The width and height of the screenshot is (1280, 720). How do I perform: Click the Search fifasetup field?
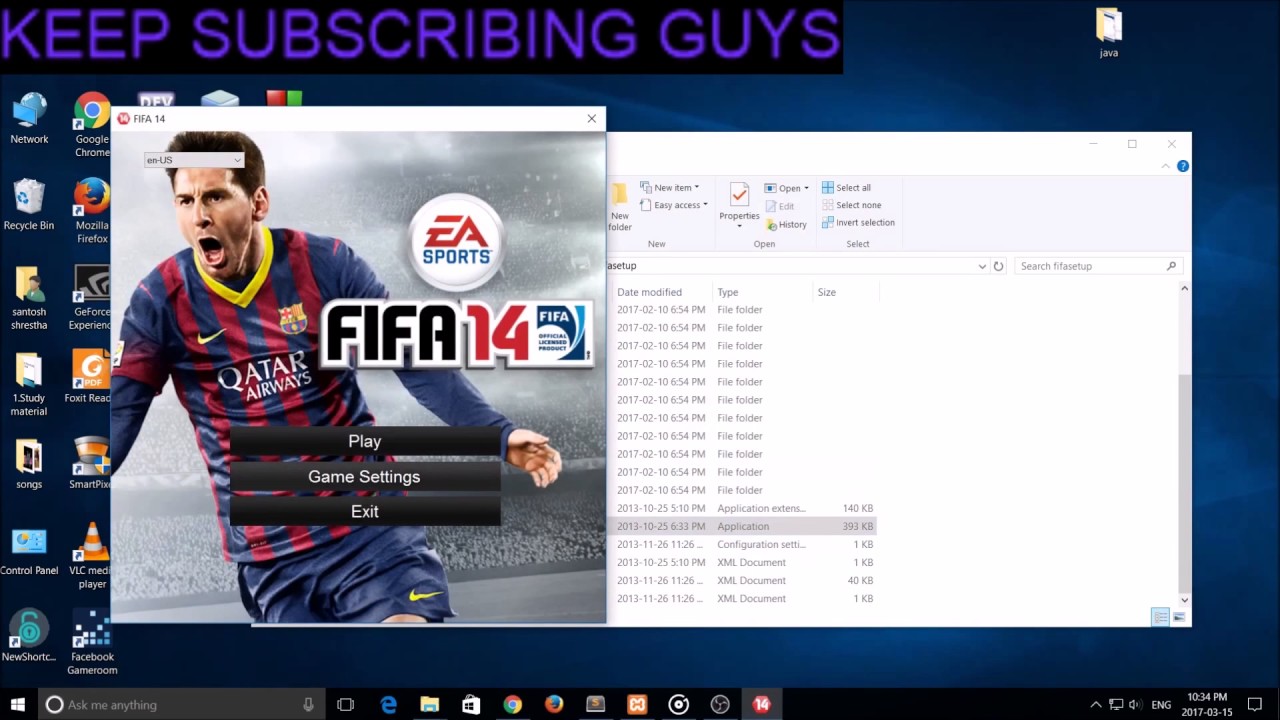click(x=1098, y=266)
